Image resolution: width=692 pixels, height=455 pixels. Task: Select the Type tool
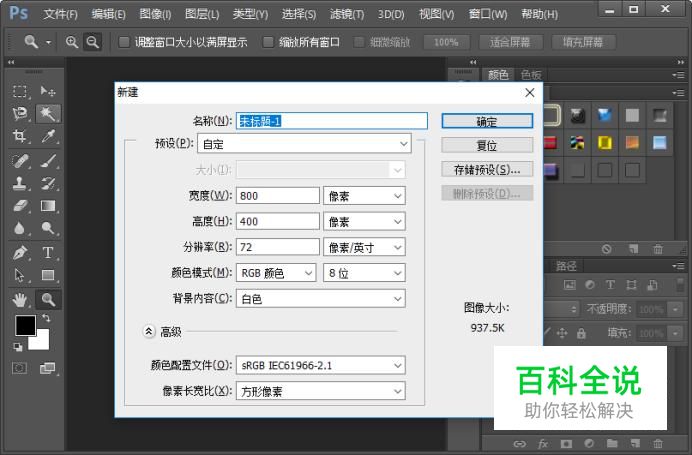point(48,253)
